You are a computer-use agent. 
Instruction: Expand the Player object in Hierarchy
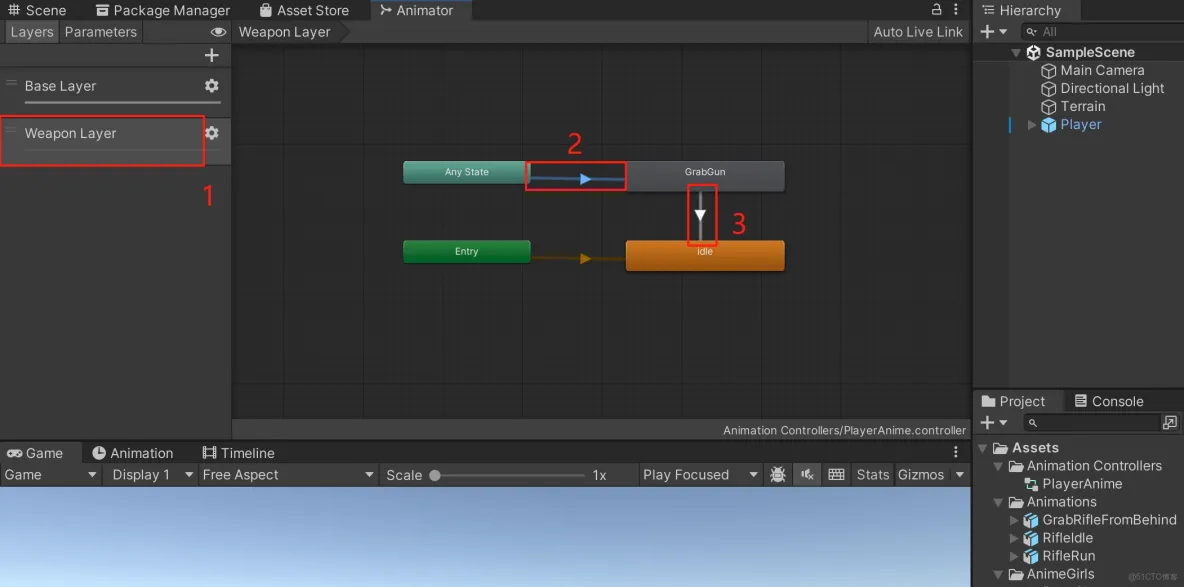[x=1031, y=125]
